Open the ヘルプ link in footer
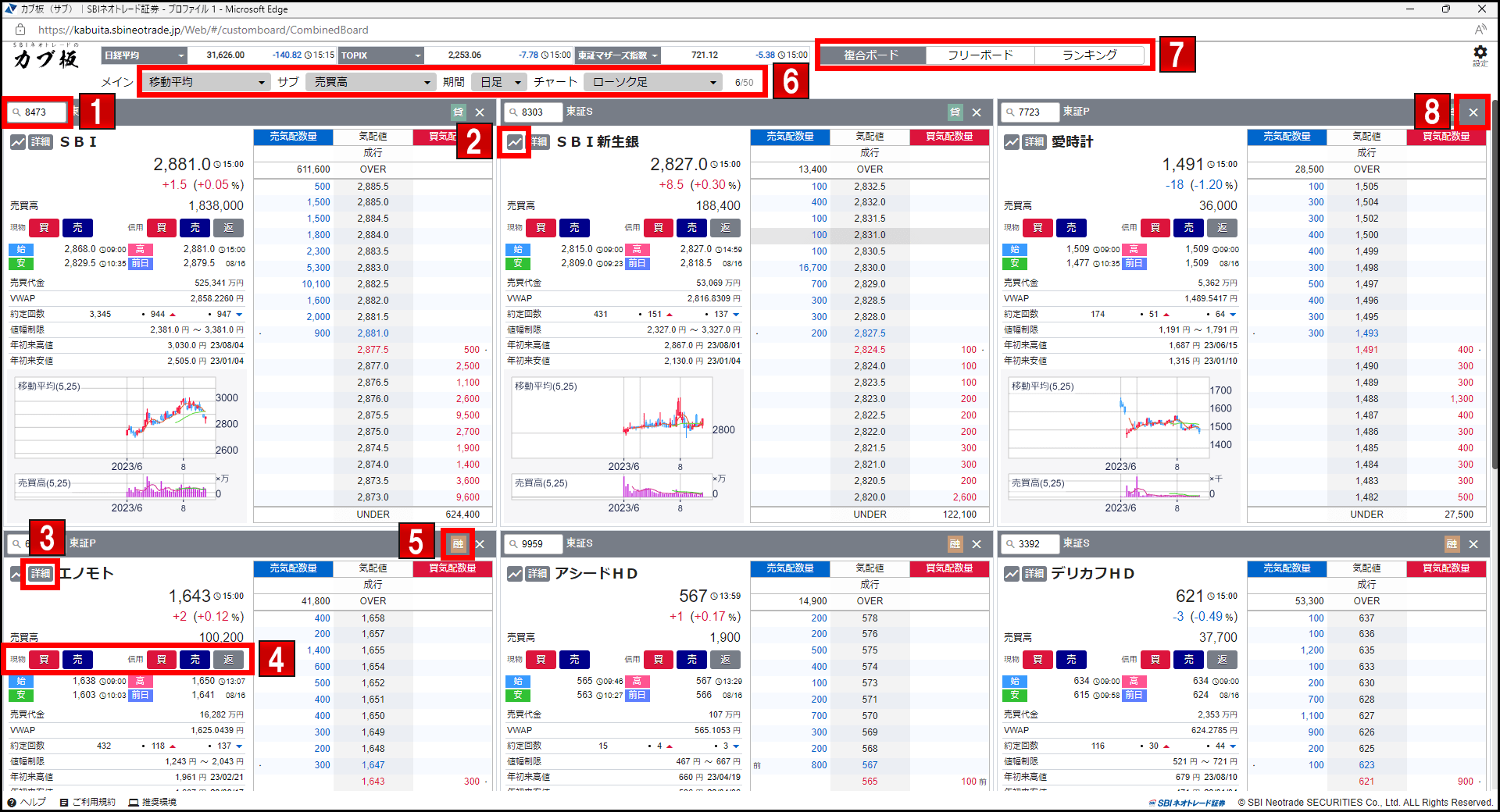 coord(27,802)
